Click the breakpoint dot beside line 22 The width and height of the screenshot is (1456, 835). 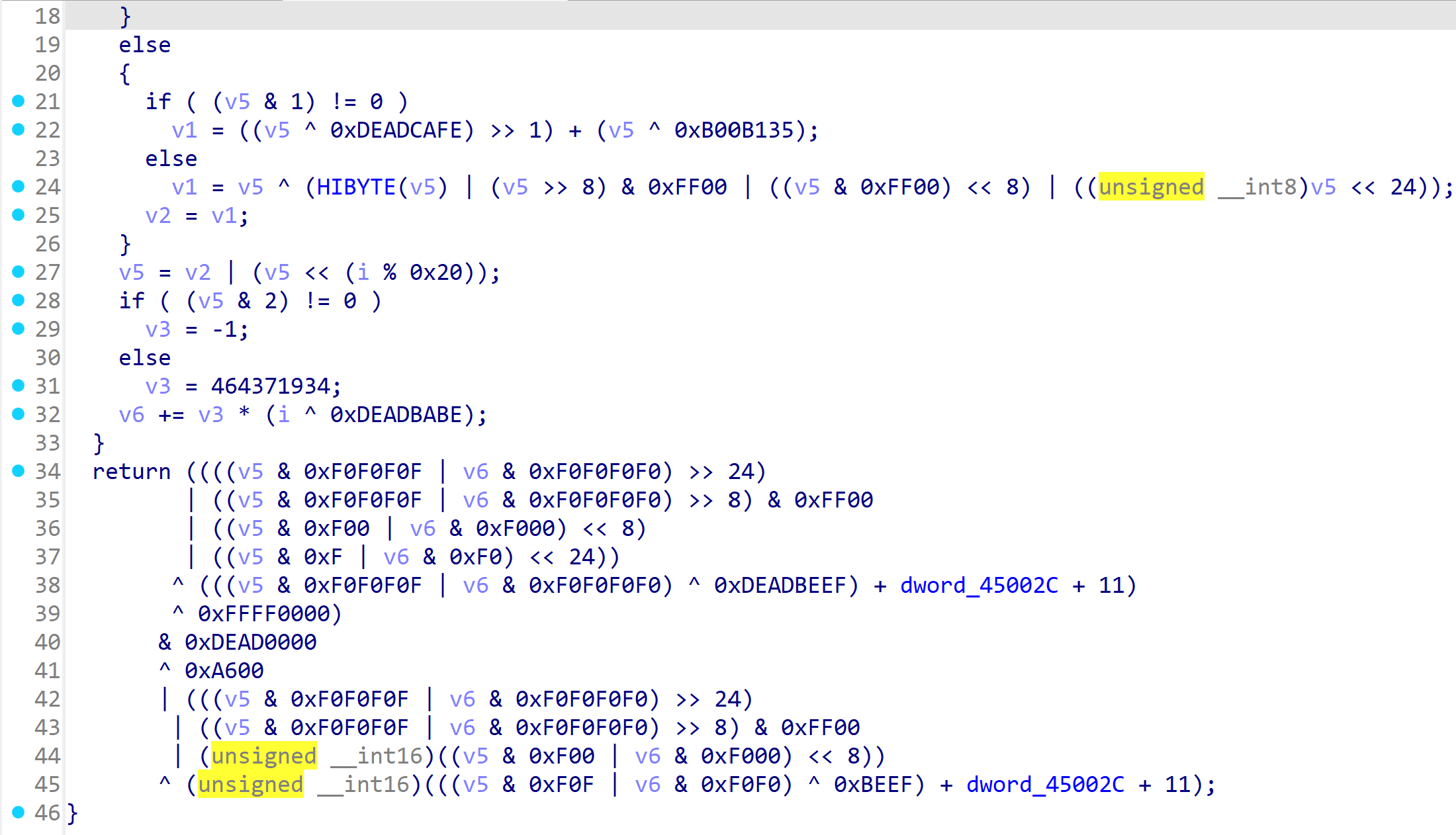point(19,129)
